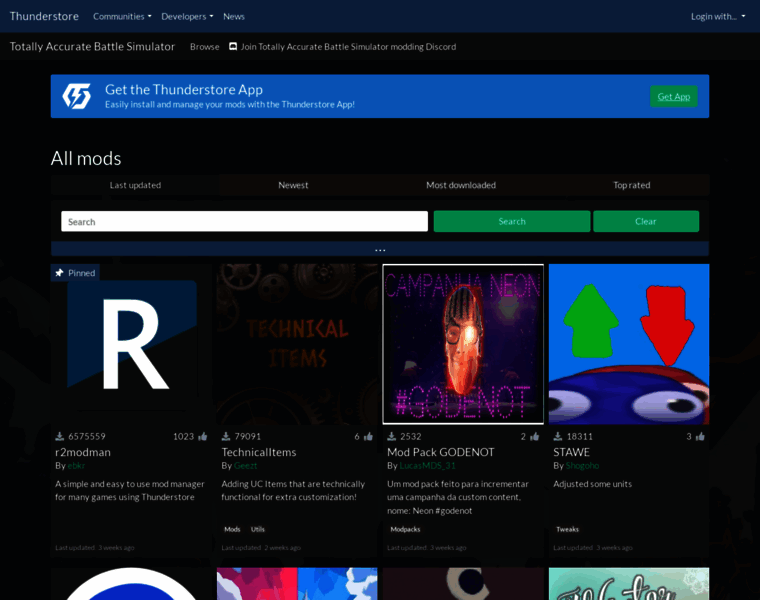Focus the mod Search input field
This screenshot has width=760, height=600.
pyautogui.click(x=244, y=221)
